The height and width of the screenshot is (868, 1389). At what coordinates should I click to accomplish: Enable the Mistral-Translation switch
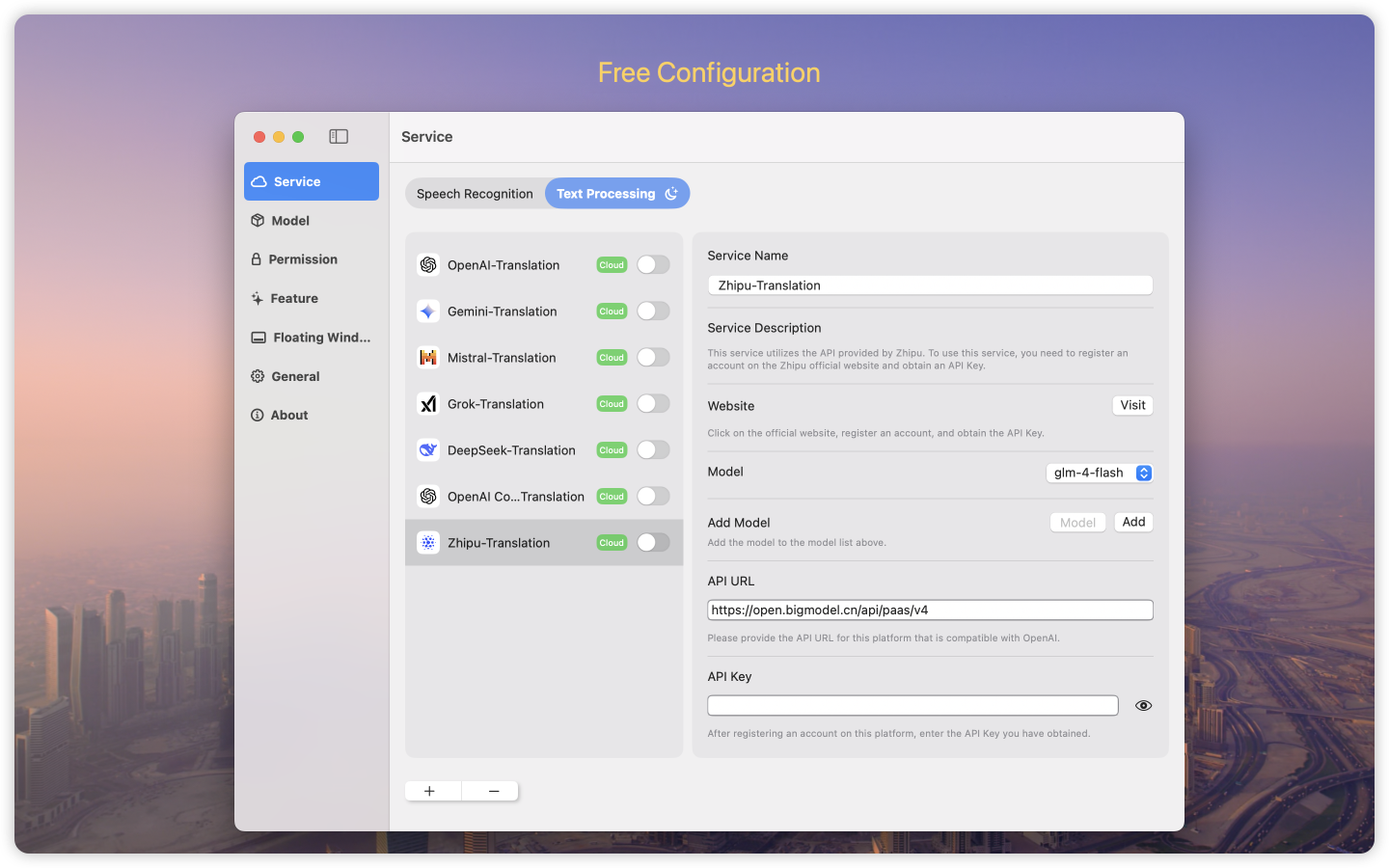(653, 358)
